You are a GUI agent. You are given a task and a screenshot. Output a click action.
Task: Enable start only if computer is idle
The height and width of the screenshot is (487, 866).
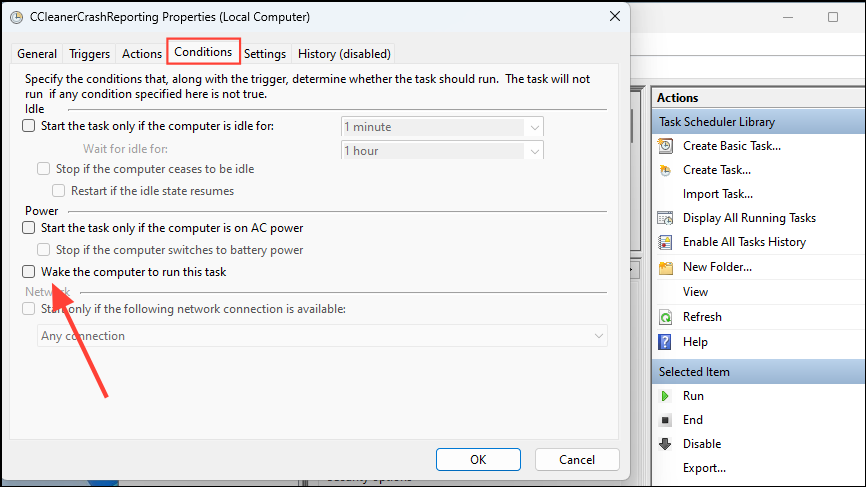click(x=29, y=126)
